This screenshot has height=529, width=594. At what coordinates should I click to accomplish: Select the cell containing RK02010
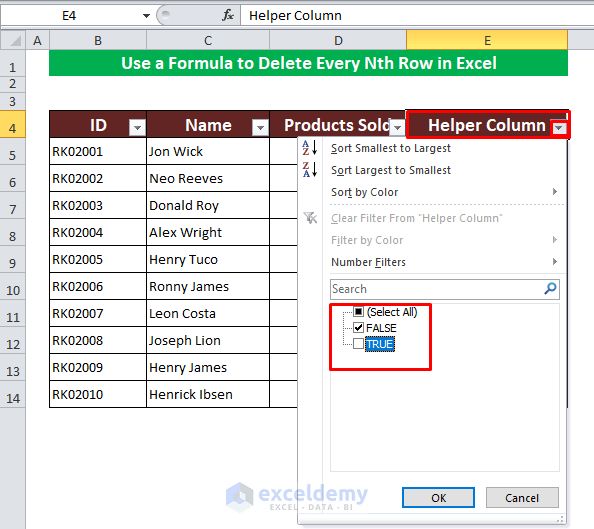pos(98,394)
